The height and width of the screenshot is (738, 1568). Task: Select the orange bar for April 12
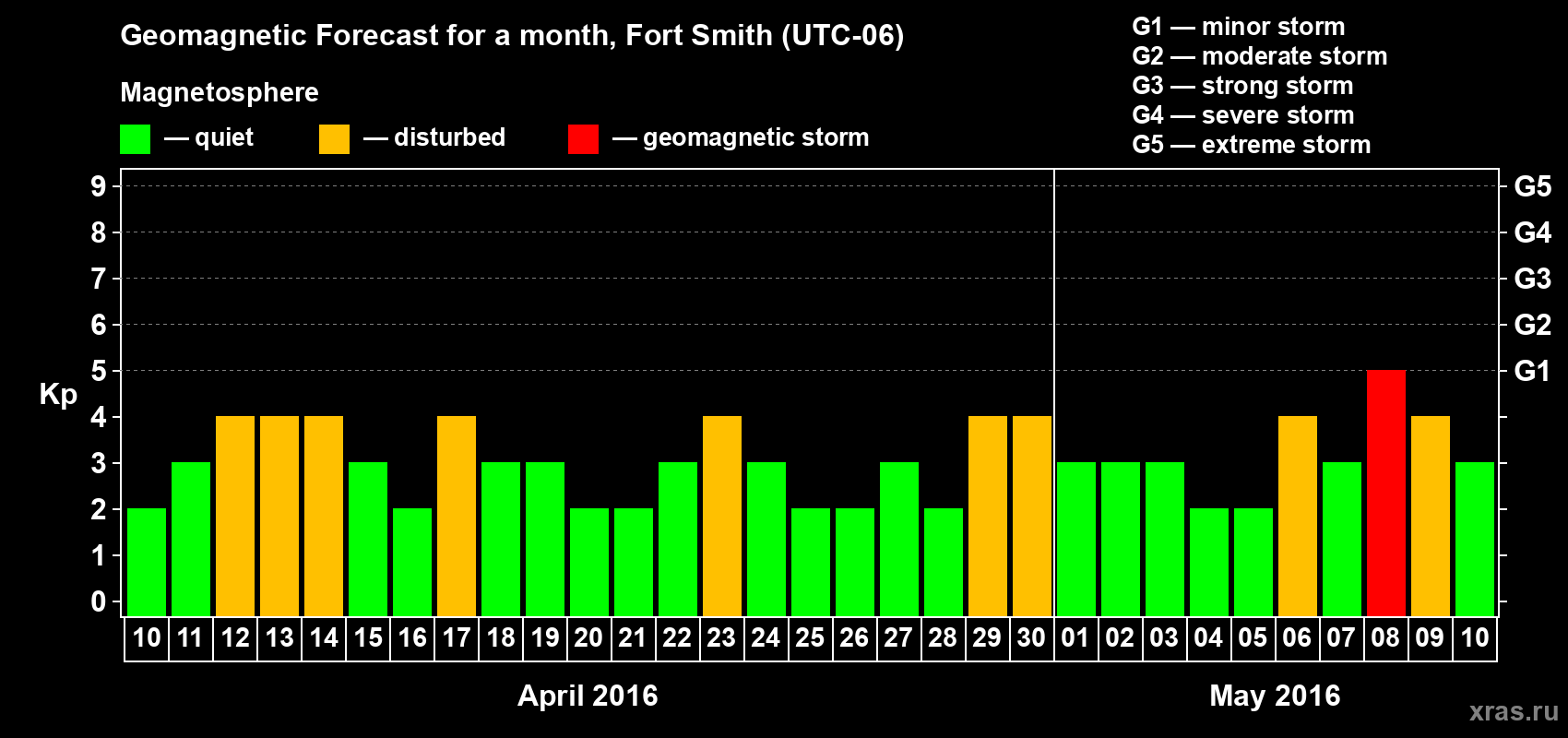click(235, 516)
